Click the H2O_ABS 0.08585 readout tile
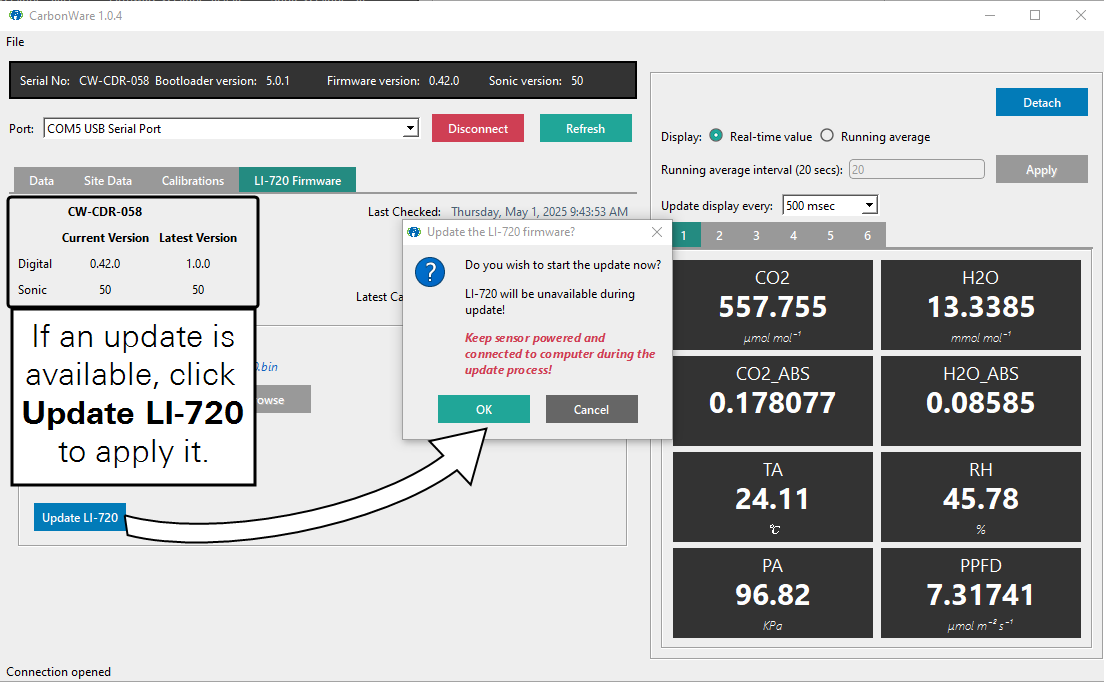This screenshot has width=1104, height=682. [981, 400]
